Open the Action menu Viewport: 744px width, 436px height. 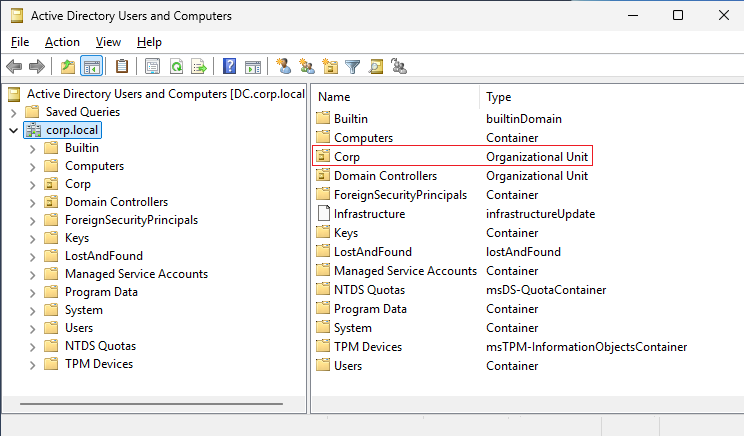[62, 42]
